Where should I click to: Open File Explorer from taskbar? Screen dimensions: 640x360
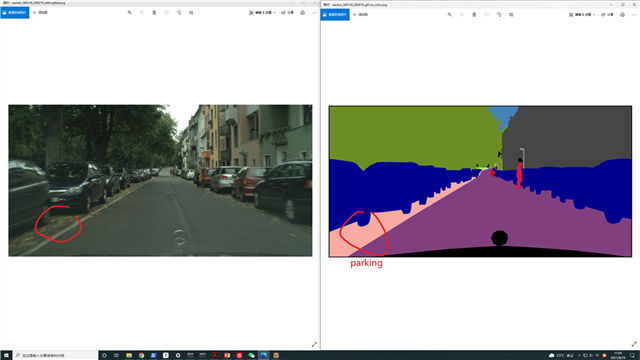tap(129, 356)
